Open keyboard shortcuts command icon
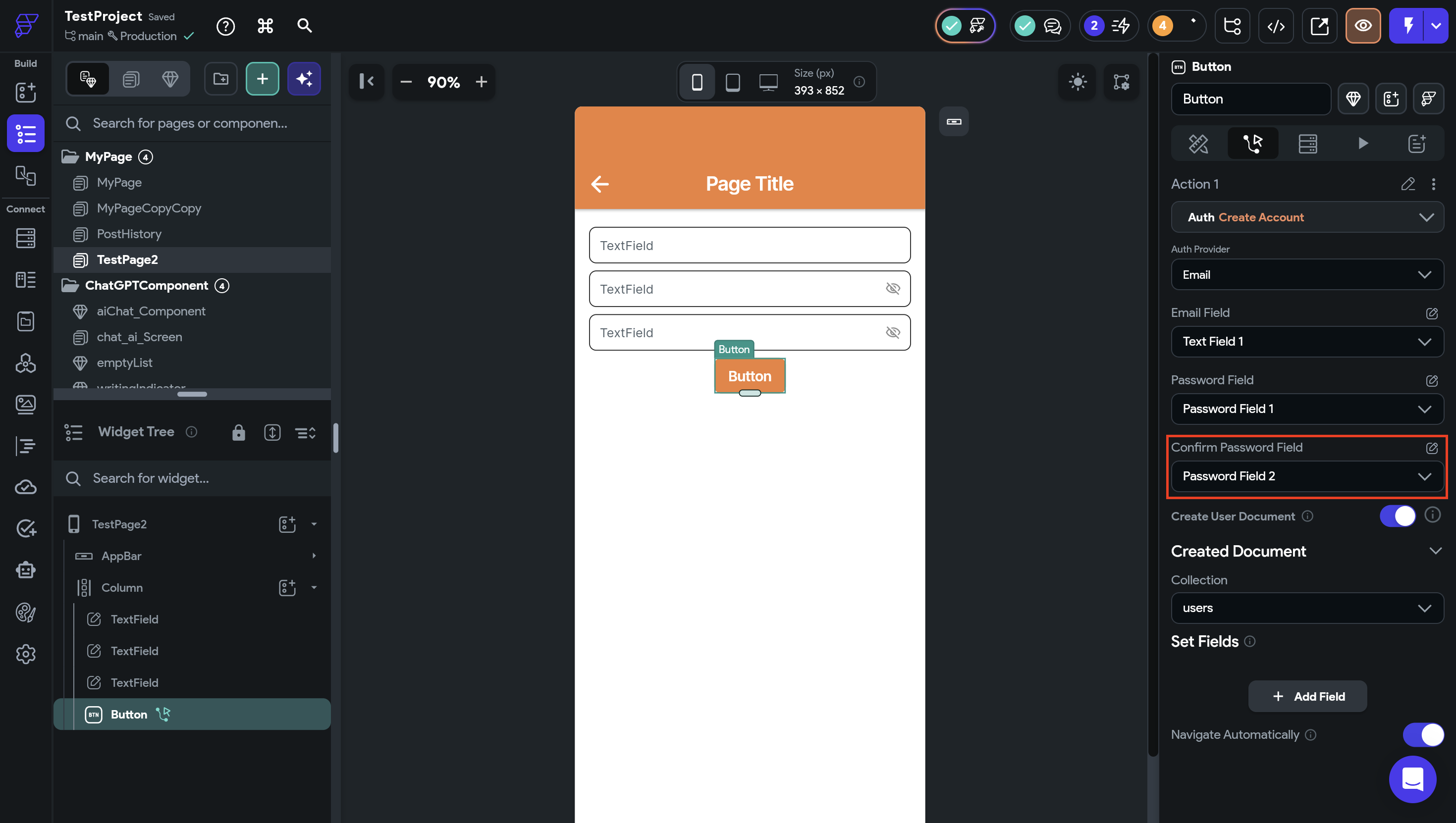 pyautogui.click(x=265, y=26)
